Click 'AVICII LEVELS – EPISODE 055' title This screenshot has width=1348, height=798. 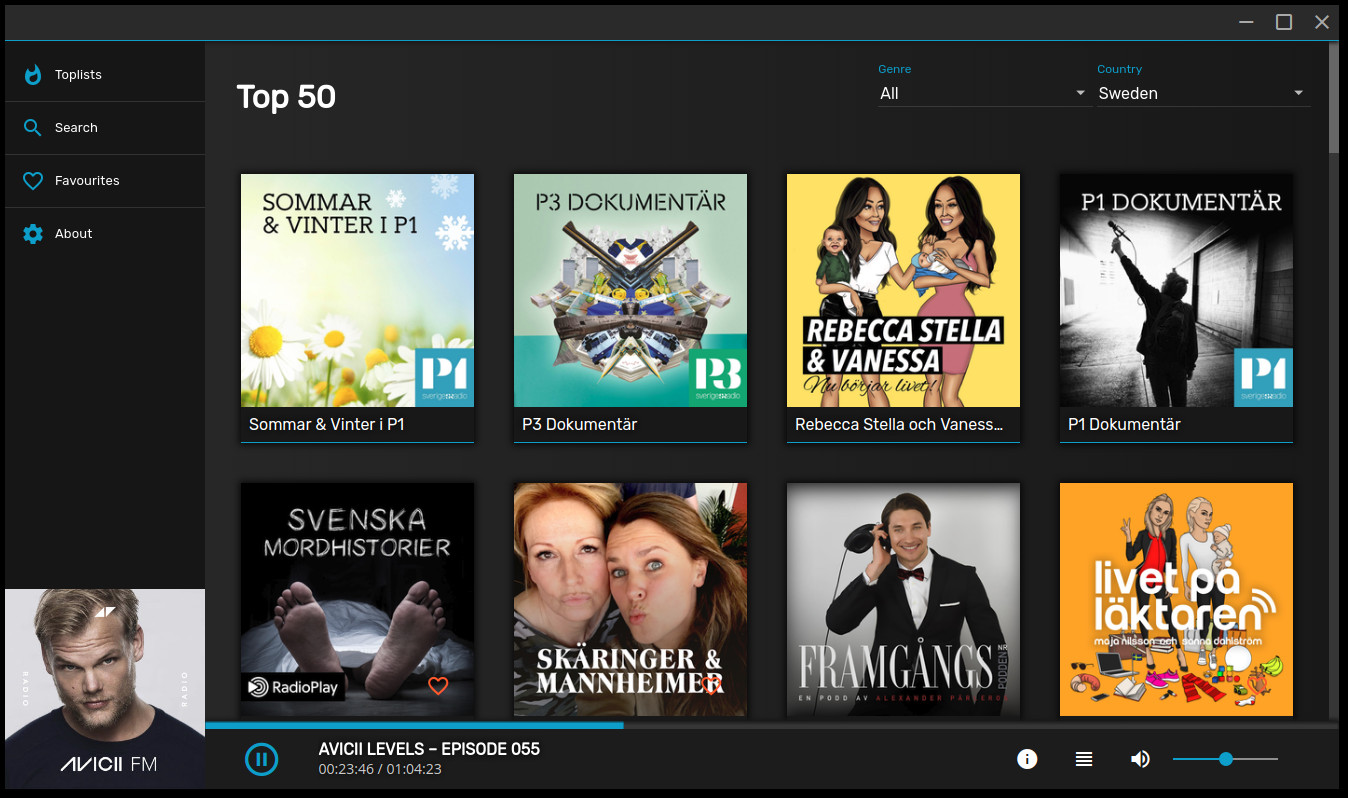[x=429, y=749]
